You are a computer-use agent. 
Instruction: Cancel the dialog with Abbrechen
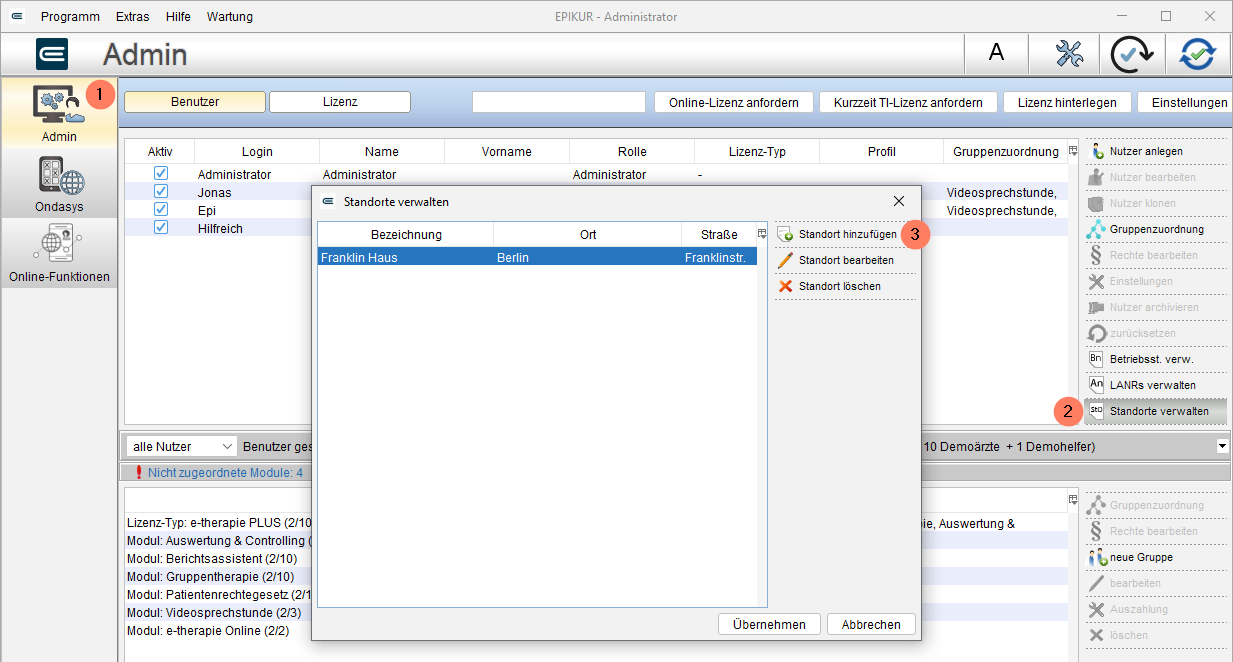(x=871, y=624)
